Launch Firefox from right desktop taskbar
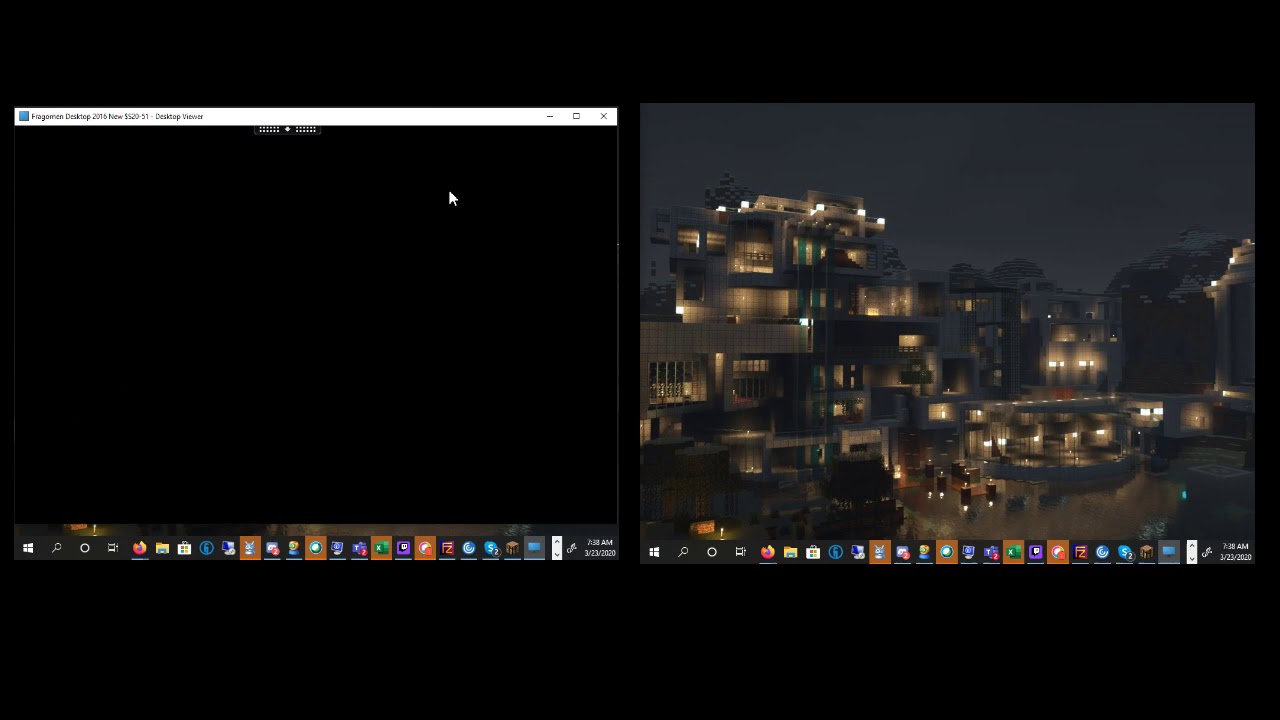The image size is (1280, 720). [767, 552]
